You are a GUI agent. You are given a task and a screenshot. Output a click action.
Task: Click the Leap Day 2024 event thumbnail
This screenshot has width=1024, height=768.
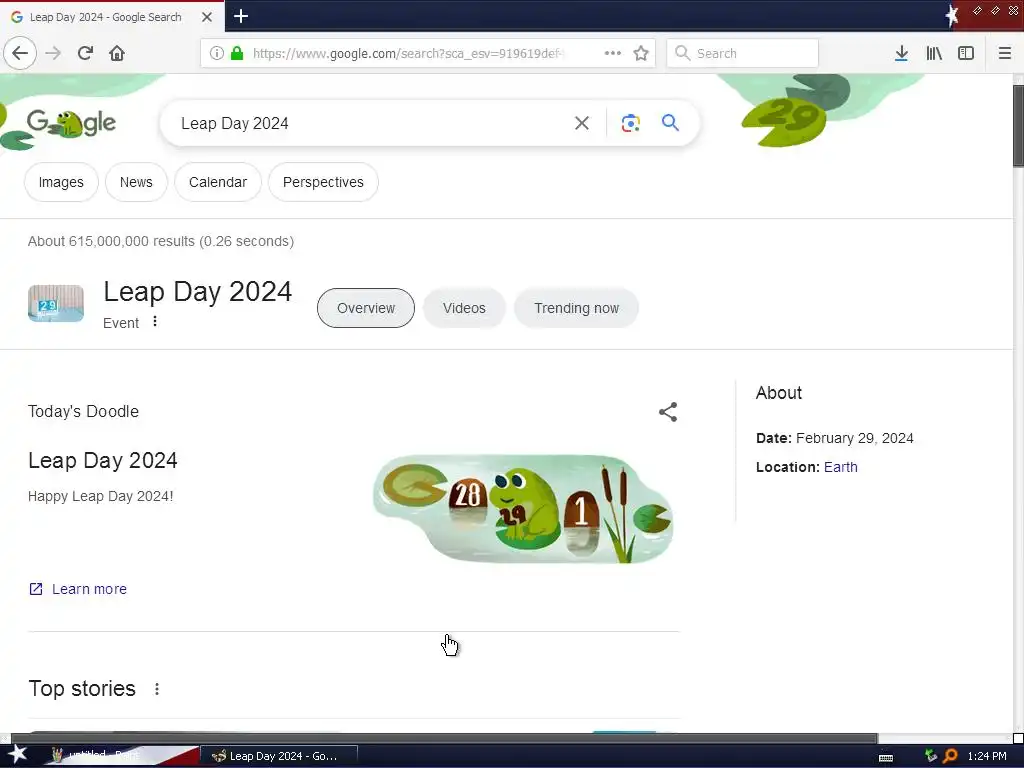56,303
